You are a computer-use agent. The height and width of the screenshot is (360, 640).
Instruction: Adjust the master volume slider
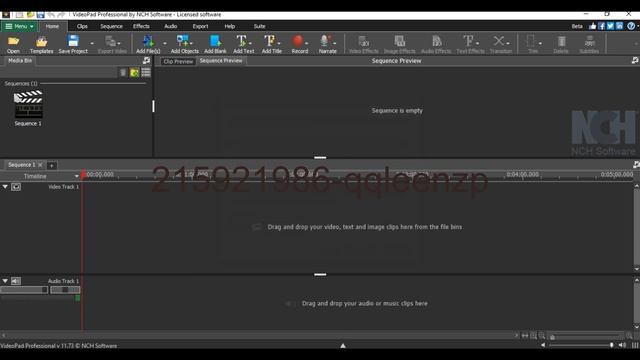(581, 345)
